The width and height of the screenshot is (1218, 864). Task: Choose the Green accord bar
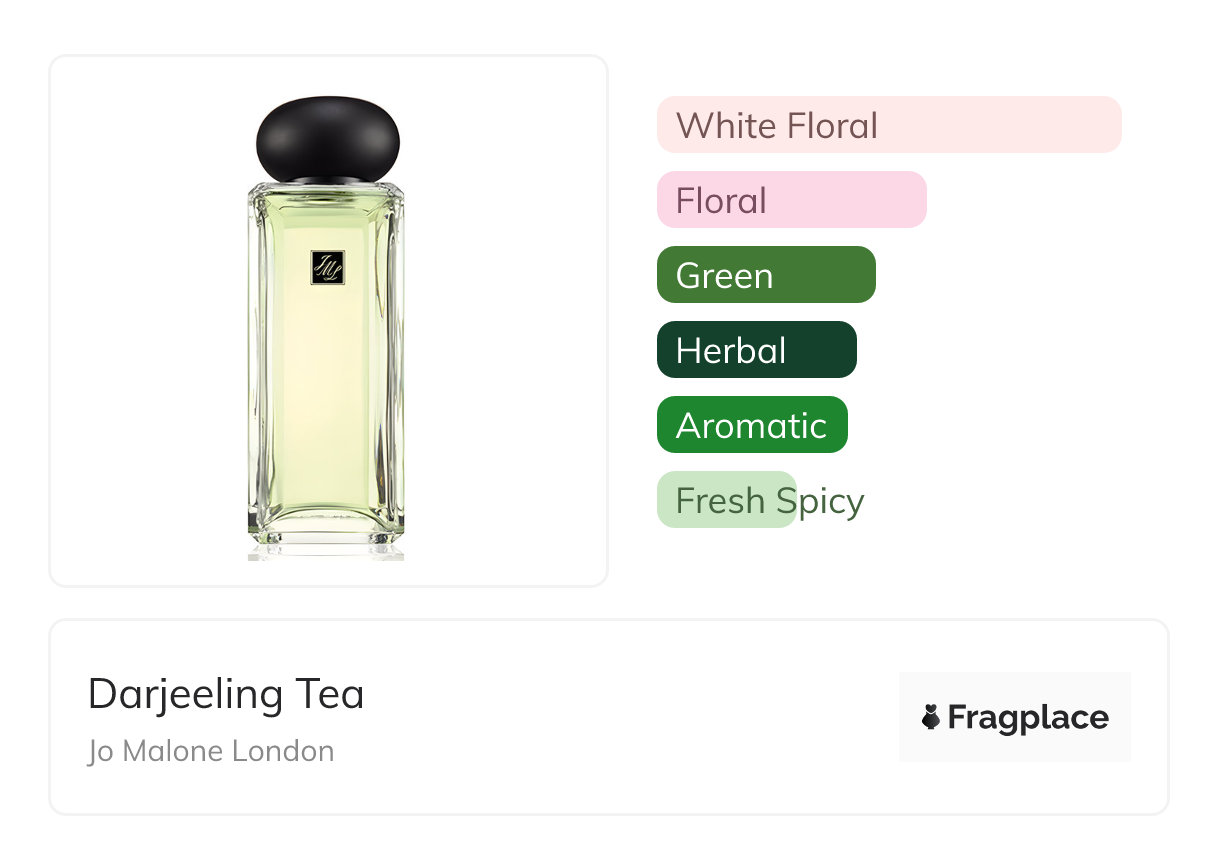765,275
